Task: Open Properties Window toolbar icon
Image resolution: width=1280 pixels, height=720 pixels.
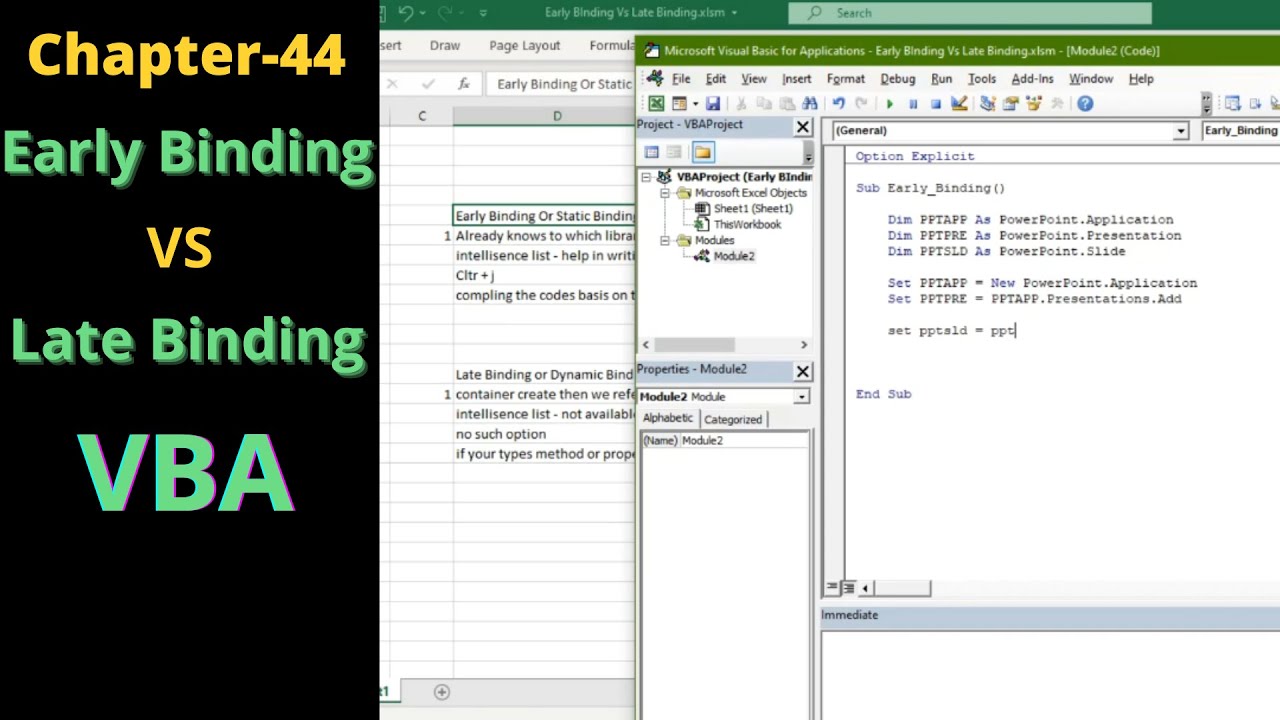Action: [1011, 104]
